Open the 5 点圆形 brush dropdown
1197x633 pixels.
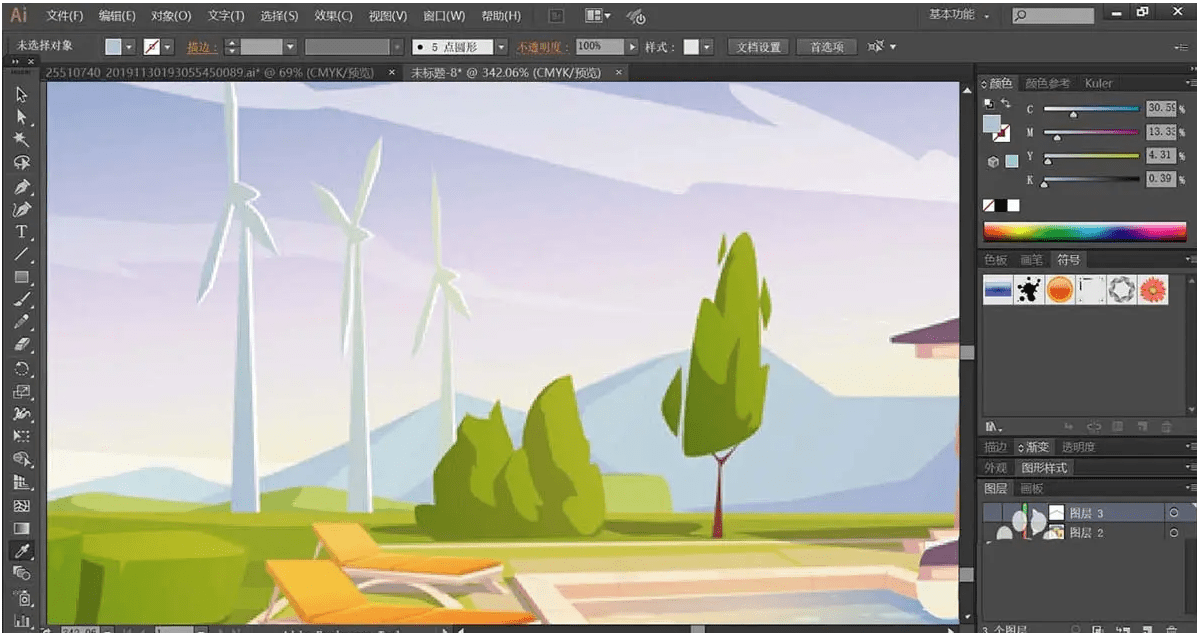coord(501,47)
